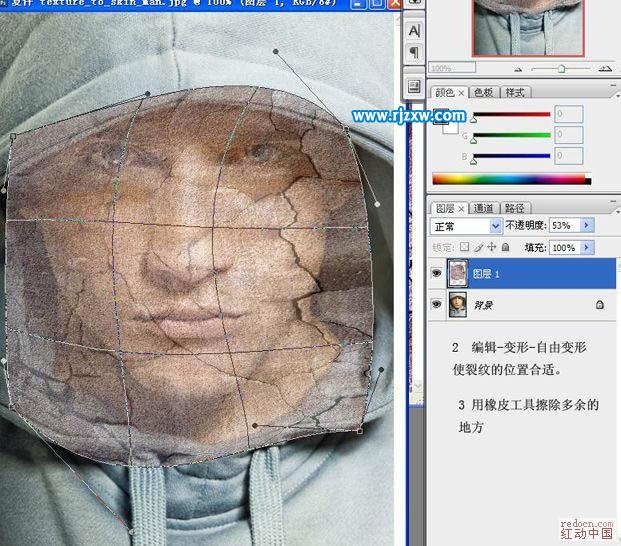Click the Background layer lock icon
Viewport: 621px width, 546px height.
point(600,304)
